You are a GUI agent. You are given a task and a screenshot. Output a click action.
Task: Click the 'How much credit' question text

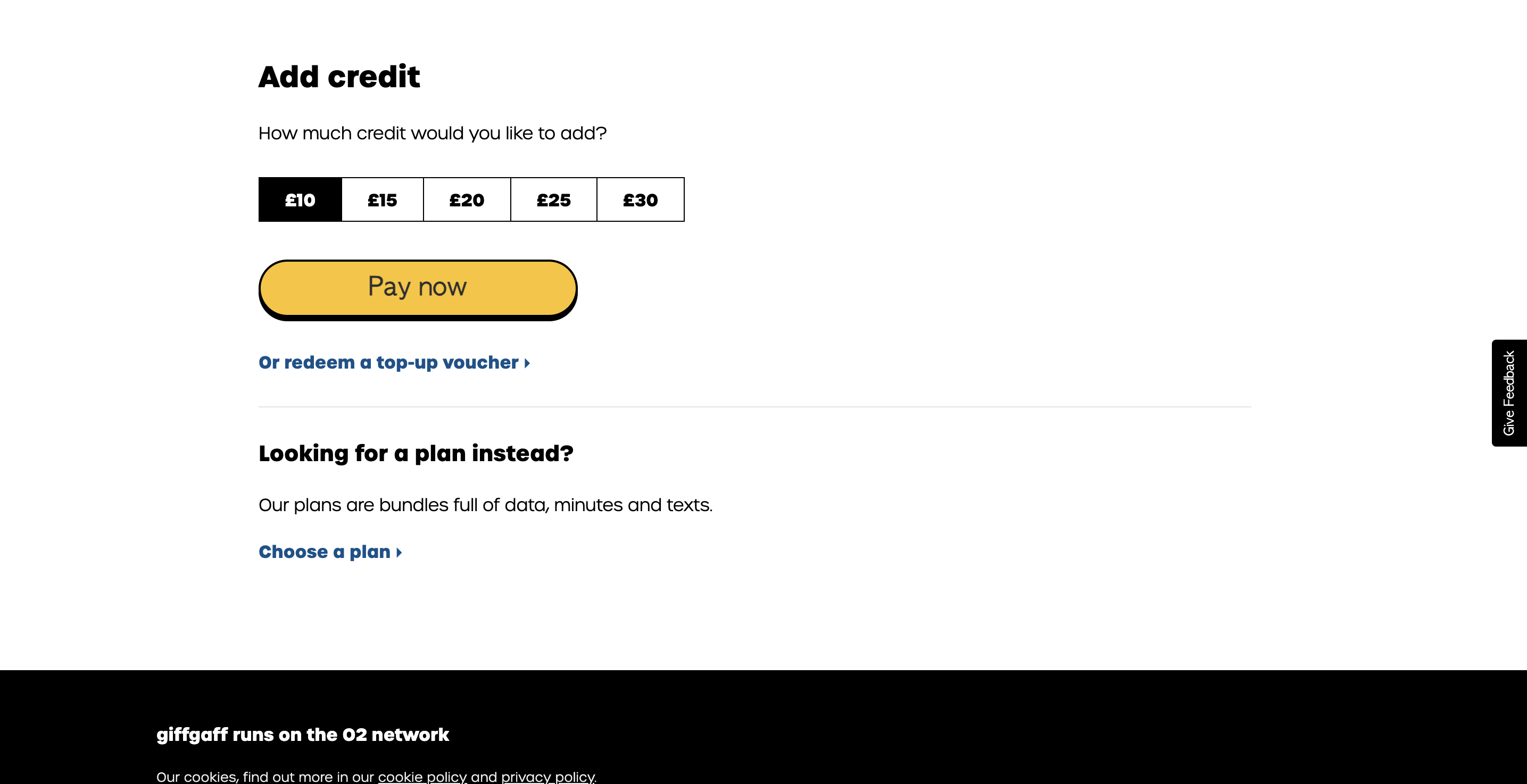pos(432,134)
